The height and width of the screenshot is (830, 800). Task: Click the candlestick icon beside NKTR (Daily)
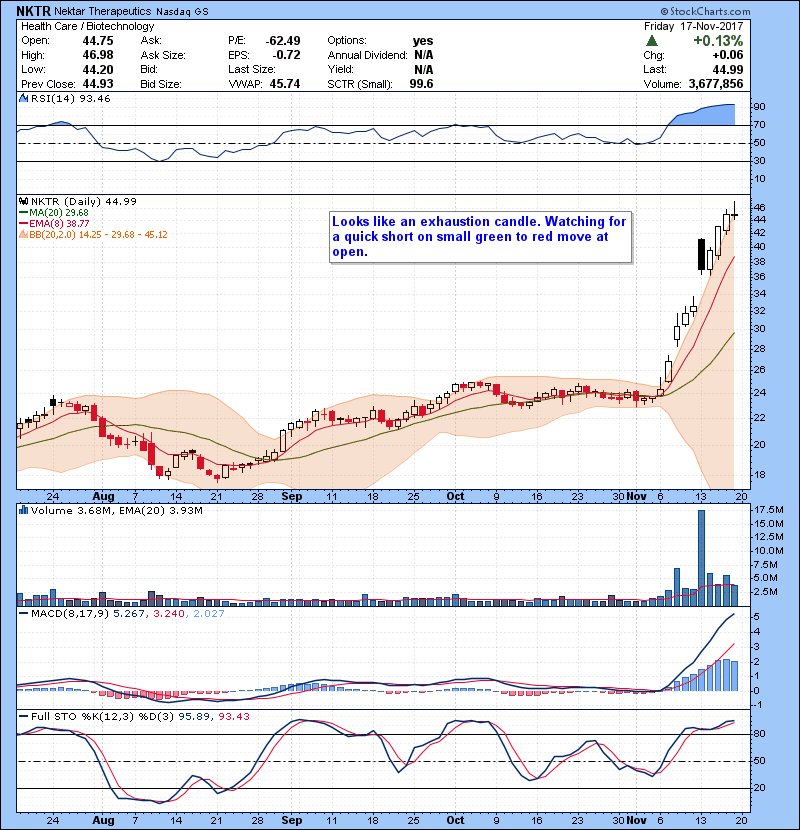[x=24, y=201]
